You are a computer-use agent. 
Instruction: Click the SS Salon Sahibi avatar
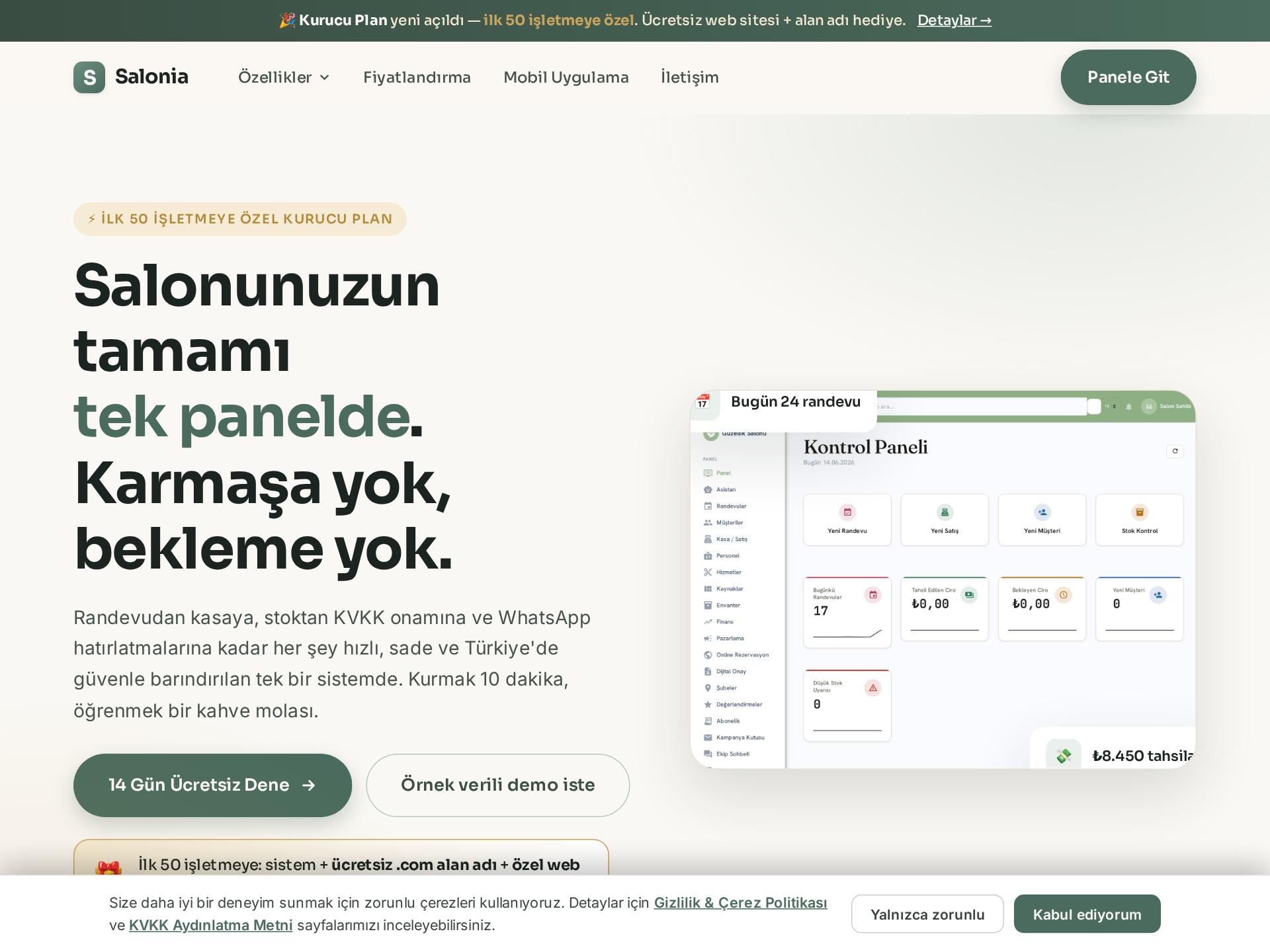1149,407
